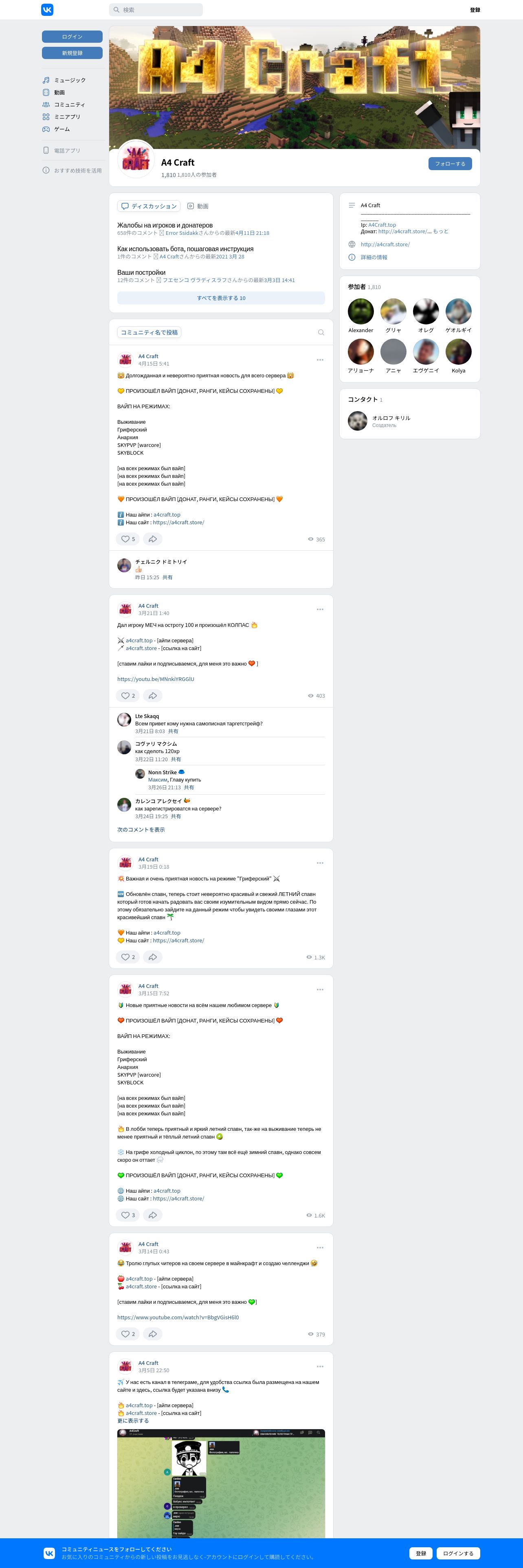The image size is (523, 1568).
Task: Open more options on March 14 post
Action: tap(320, 1247)
